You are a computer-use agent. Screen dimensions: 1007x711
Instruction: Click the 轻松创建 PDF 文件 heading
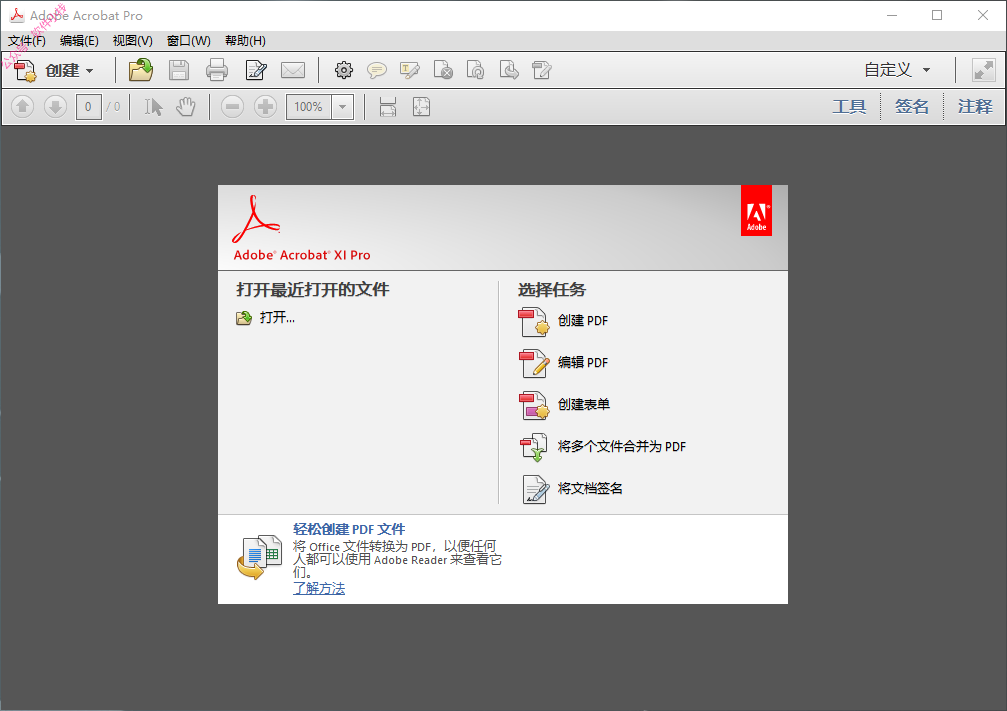pos(349,529)
